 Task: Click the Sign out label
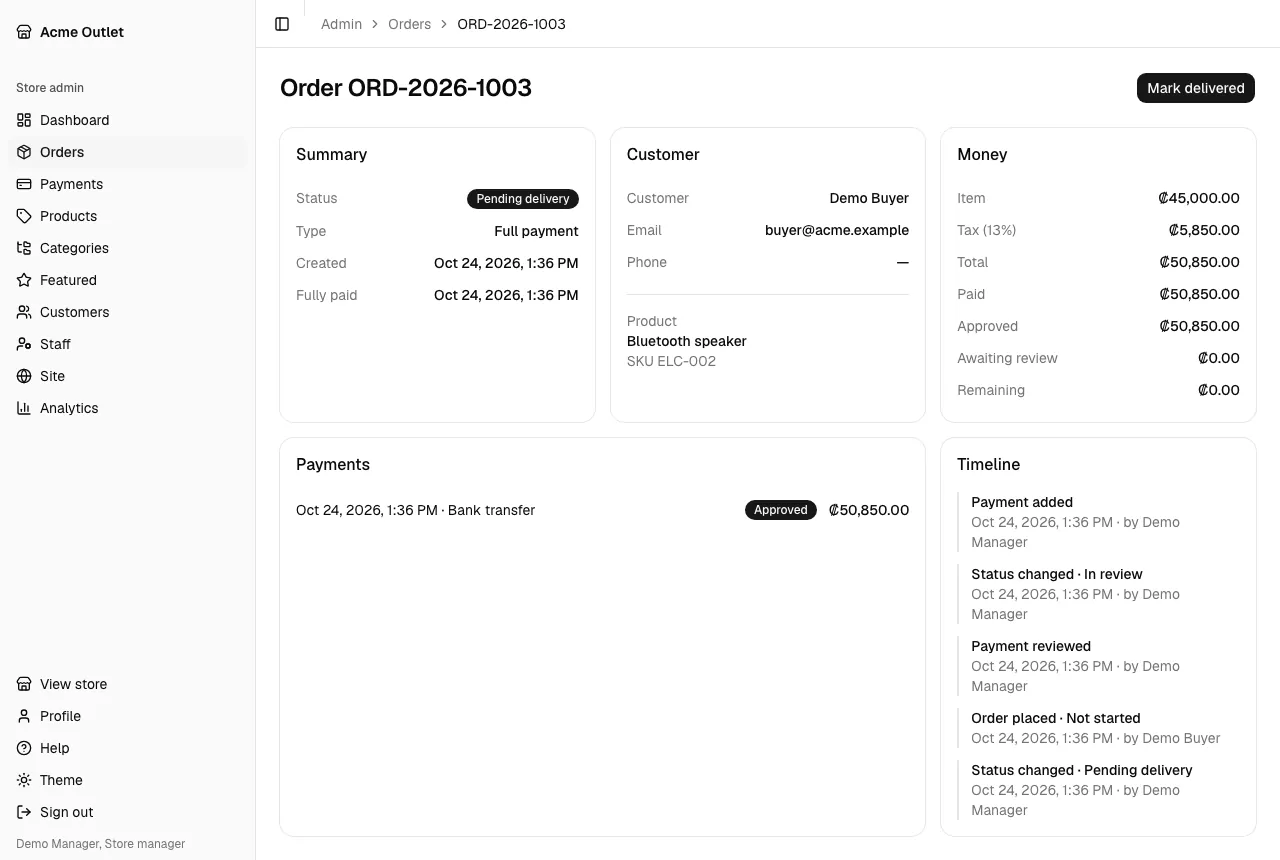[x=67, y=812]
